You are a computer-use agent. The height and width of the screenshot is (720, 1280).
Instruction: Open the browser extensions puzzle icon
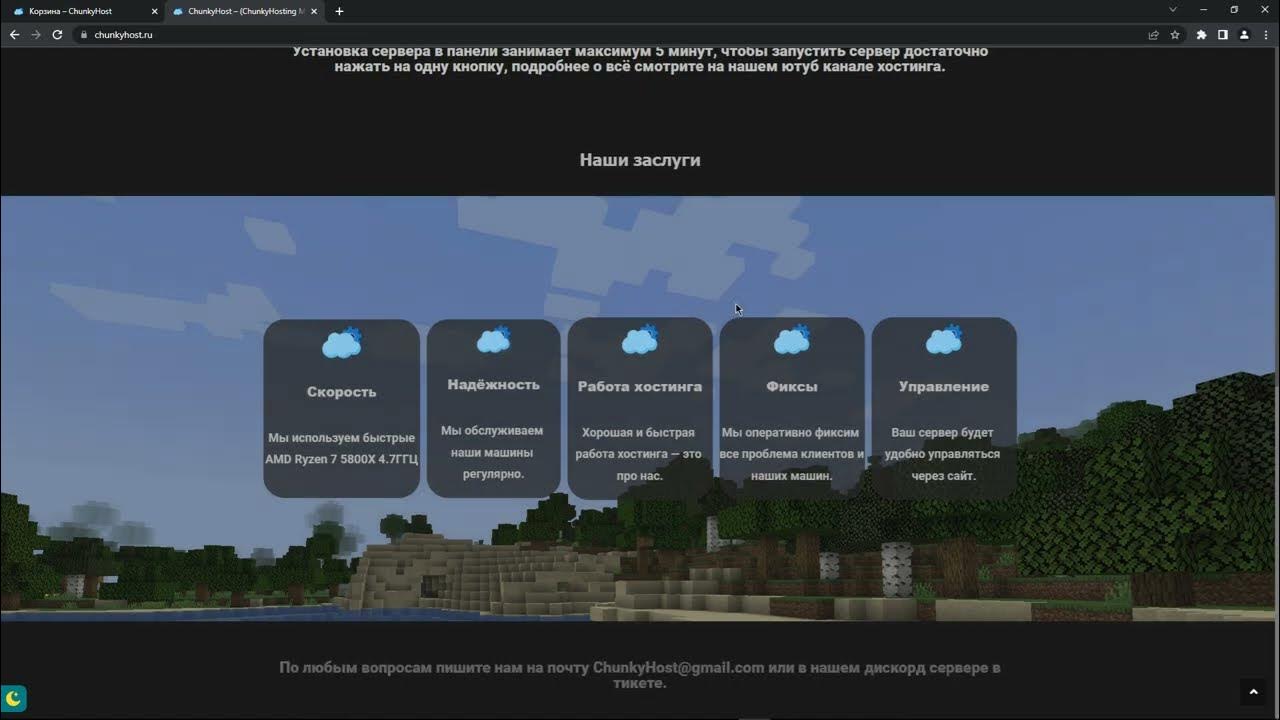coord(1201,34)
